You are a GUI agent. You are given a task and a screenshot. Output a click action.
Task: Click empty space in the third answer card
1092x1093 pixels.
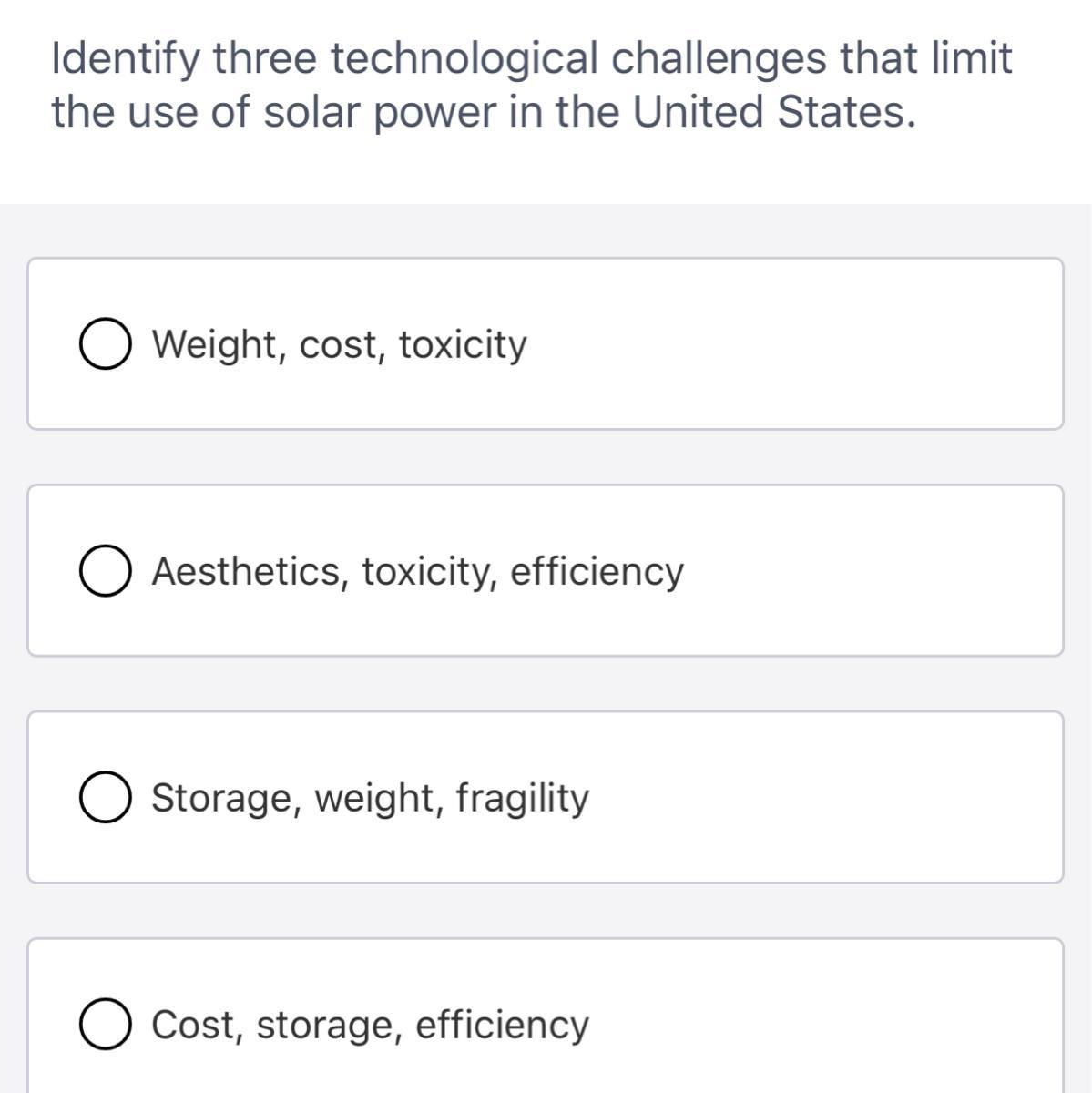click(820, 798)
